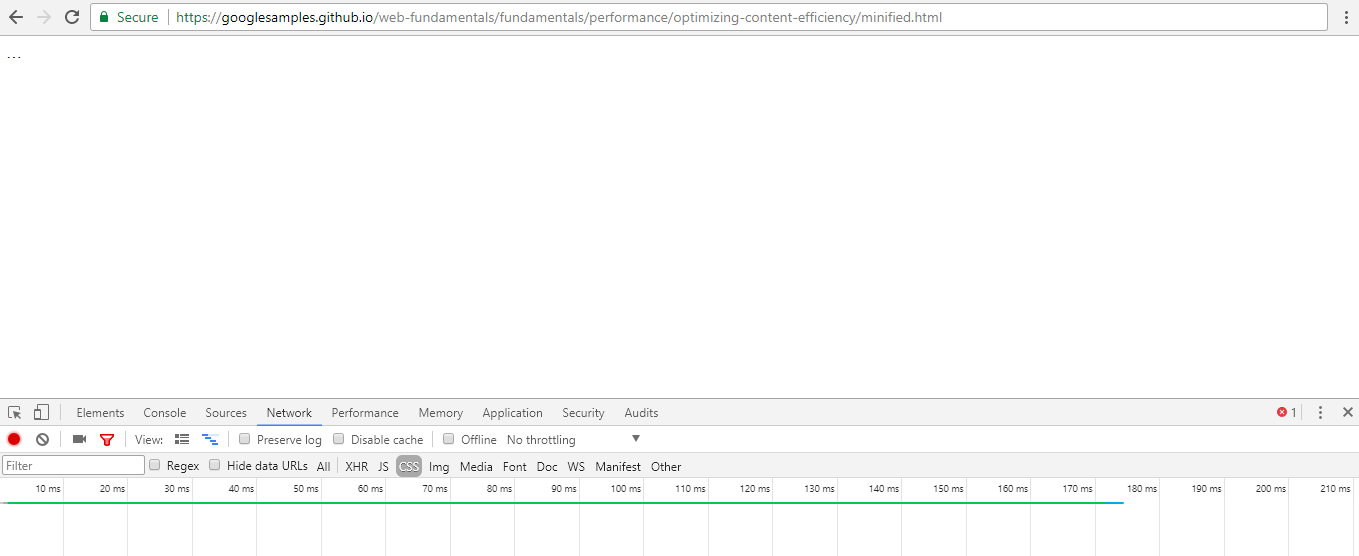Toggle the Offline checkbox
The width and height of the screenshot is (1359, 556).
pos(449,439)
